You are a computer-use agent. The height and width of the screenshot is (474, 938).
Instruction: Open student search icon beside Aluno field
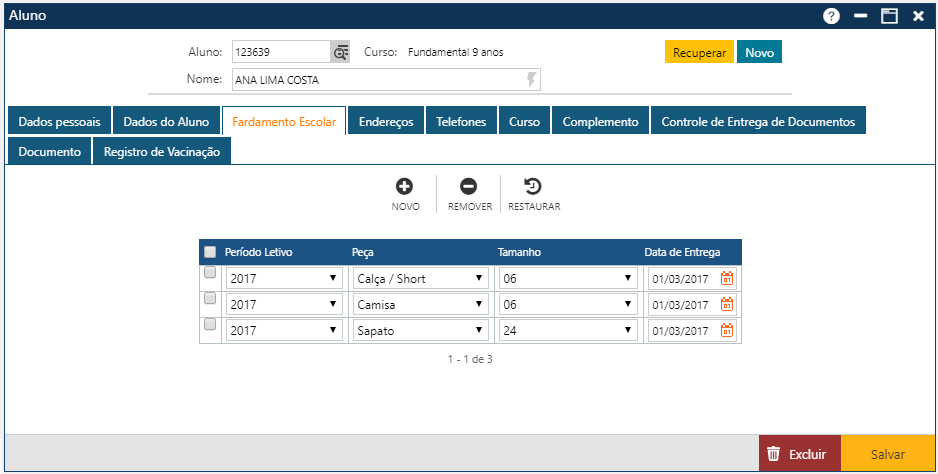341,52
